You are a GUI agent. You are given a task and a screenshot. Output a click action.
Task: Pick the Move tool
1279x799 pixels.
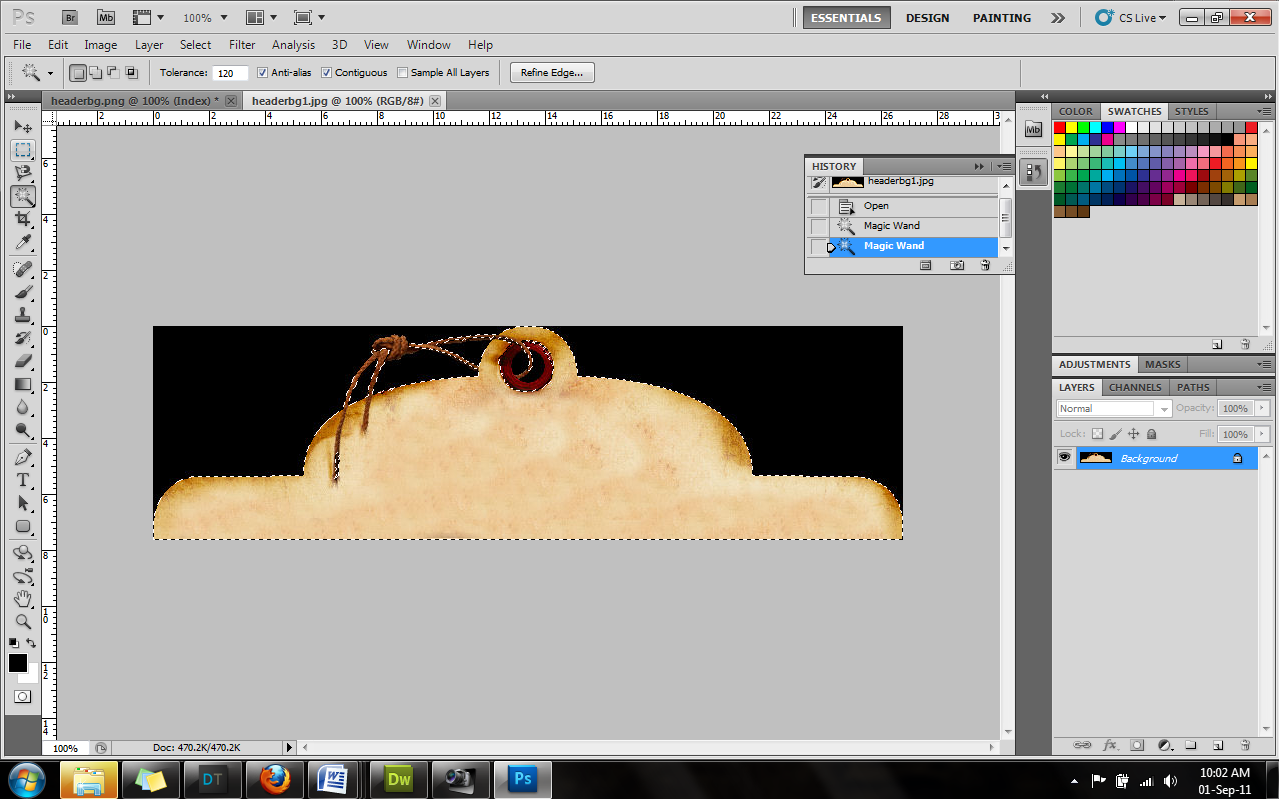coord(23,127)
